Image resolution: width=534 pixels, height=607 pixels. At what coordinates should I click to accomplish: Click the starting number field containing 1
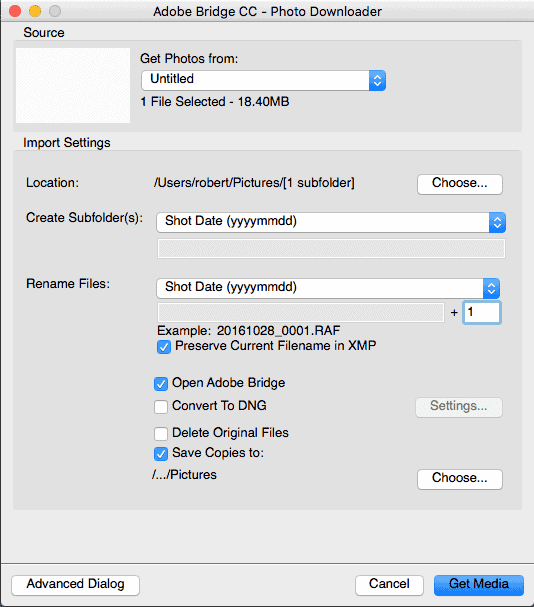[x=482, y=312]
